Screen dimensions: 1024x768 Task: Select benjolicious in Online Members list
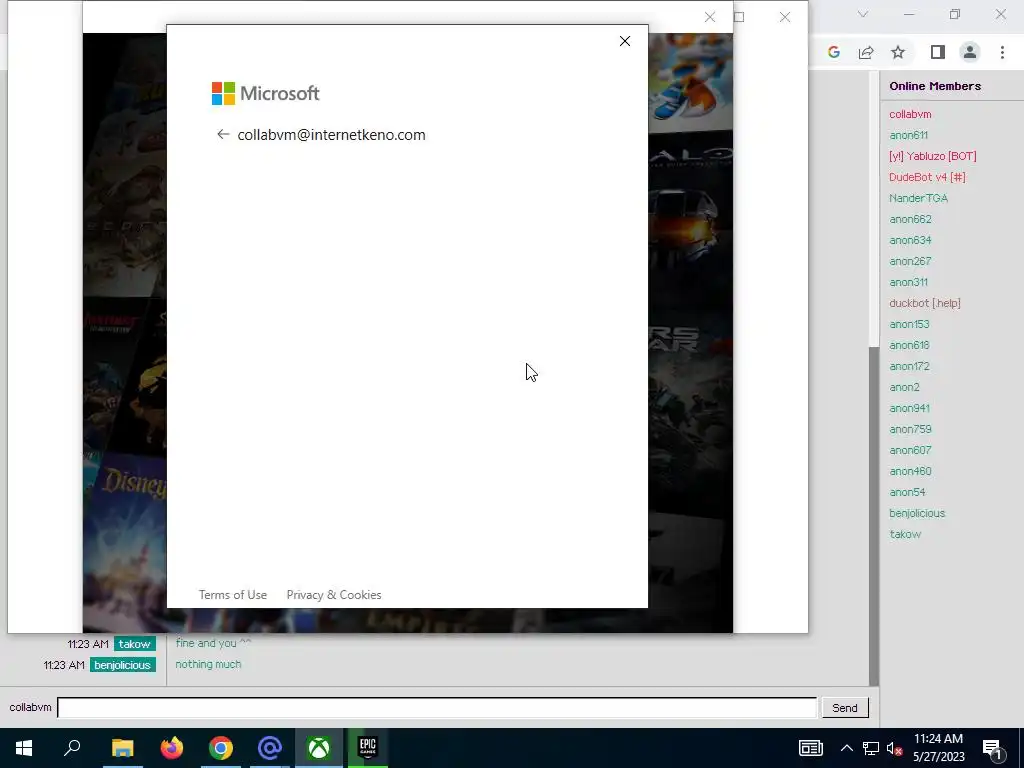[917, 513]
